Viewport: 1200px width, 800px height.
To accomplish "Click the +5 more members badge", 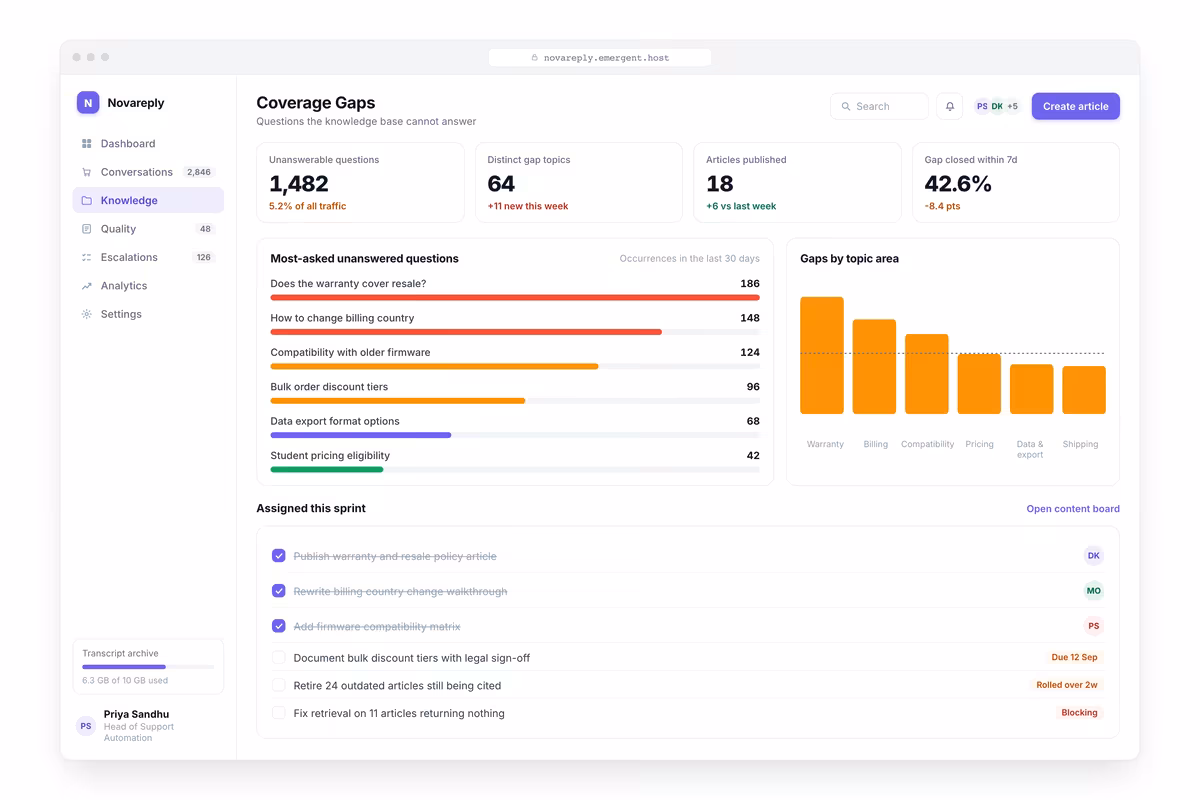I will (1012, 106).
